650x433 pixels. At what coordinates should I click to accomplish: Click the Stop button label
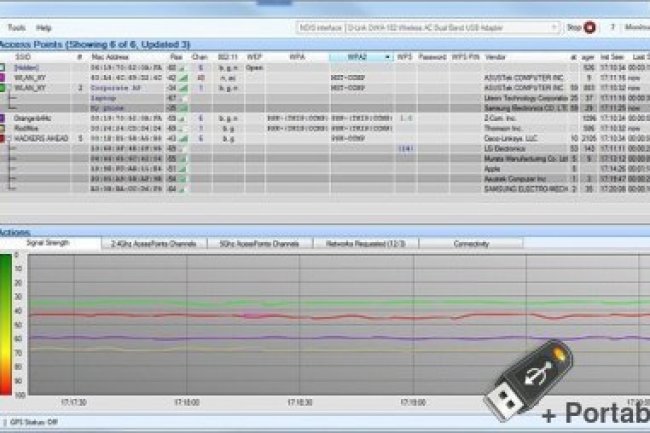pyautogui.click(x=574, y=28)
